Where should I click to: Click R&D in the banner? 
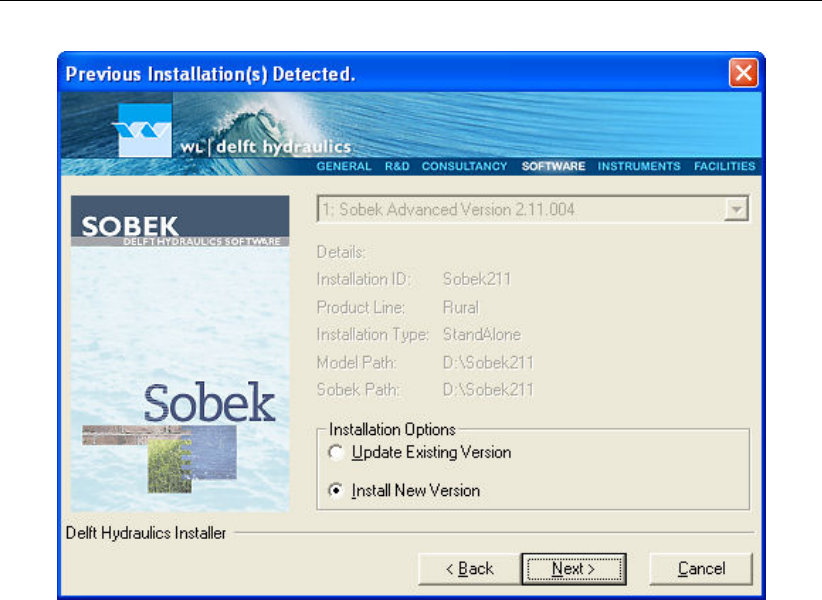pyautogui.click(x=397, y=166)
